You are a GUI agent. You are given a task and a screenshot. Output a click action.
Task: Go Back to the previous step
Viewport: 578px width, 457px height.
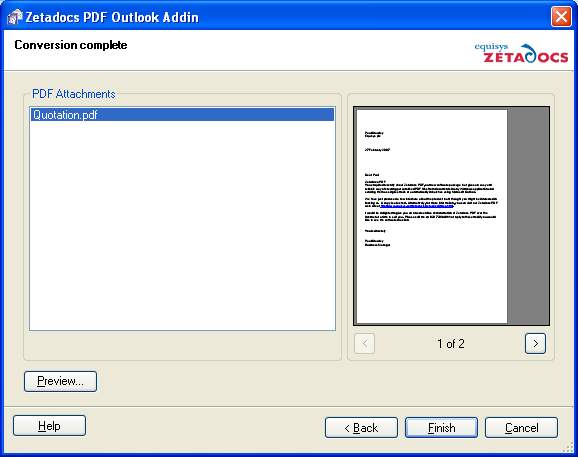[x=361, y=428]
